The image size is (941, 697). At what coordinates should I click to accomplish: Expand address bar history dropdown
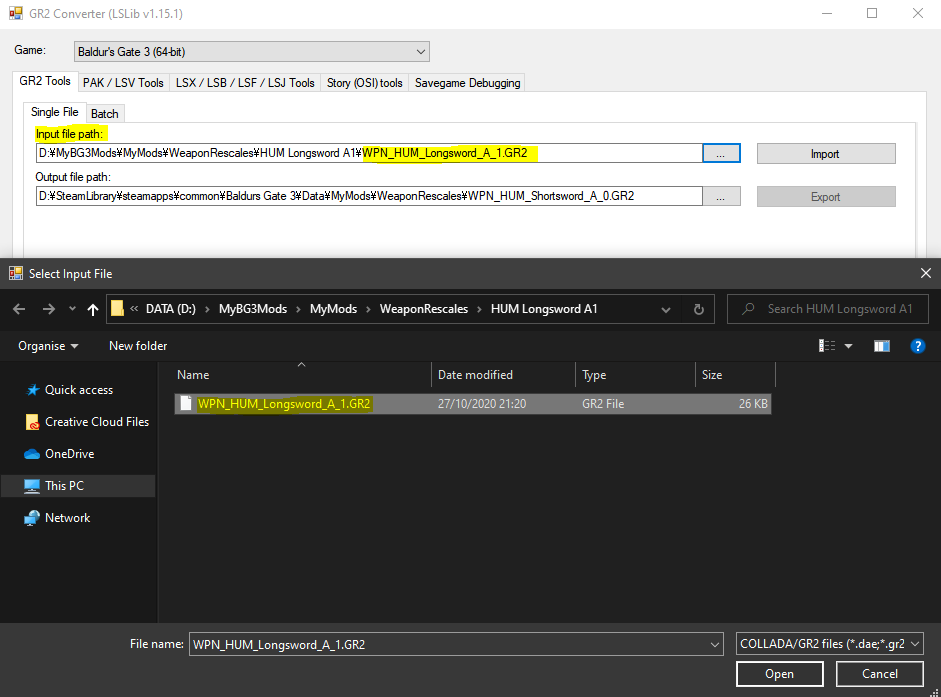pyautogui.click(x=666, y=310)
